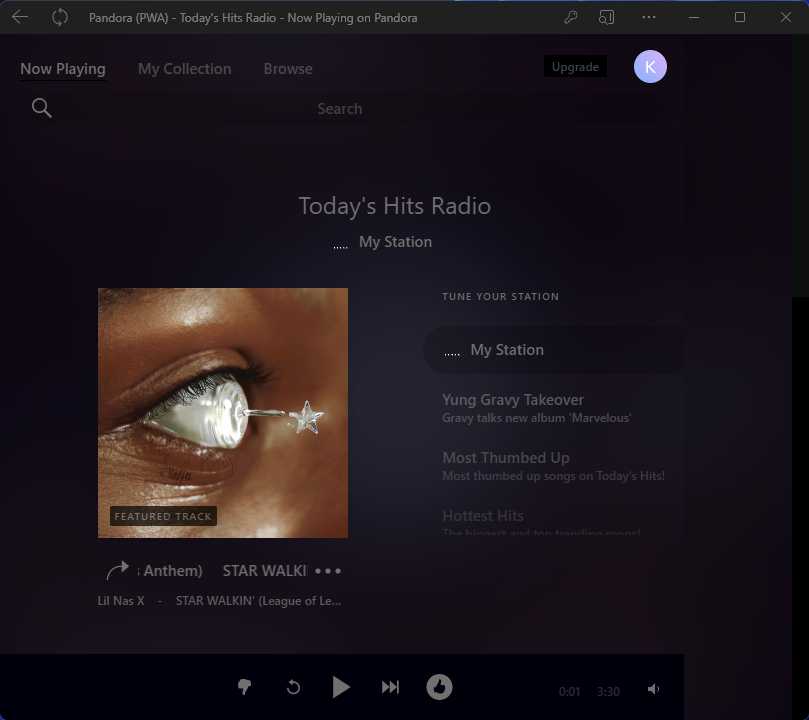
Task: Switch to My Collection tab
Action: coord(184,69)
